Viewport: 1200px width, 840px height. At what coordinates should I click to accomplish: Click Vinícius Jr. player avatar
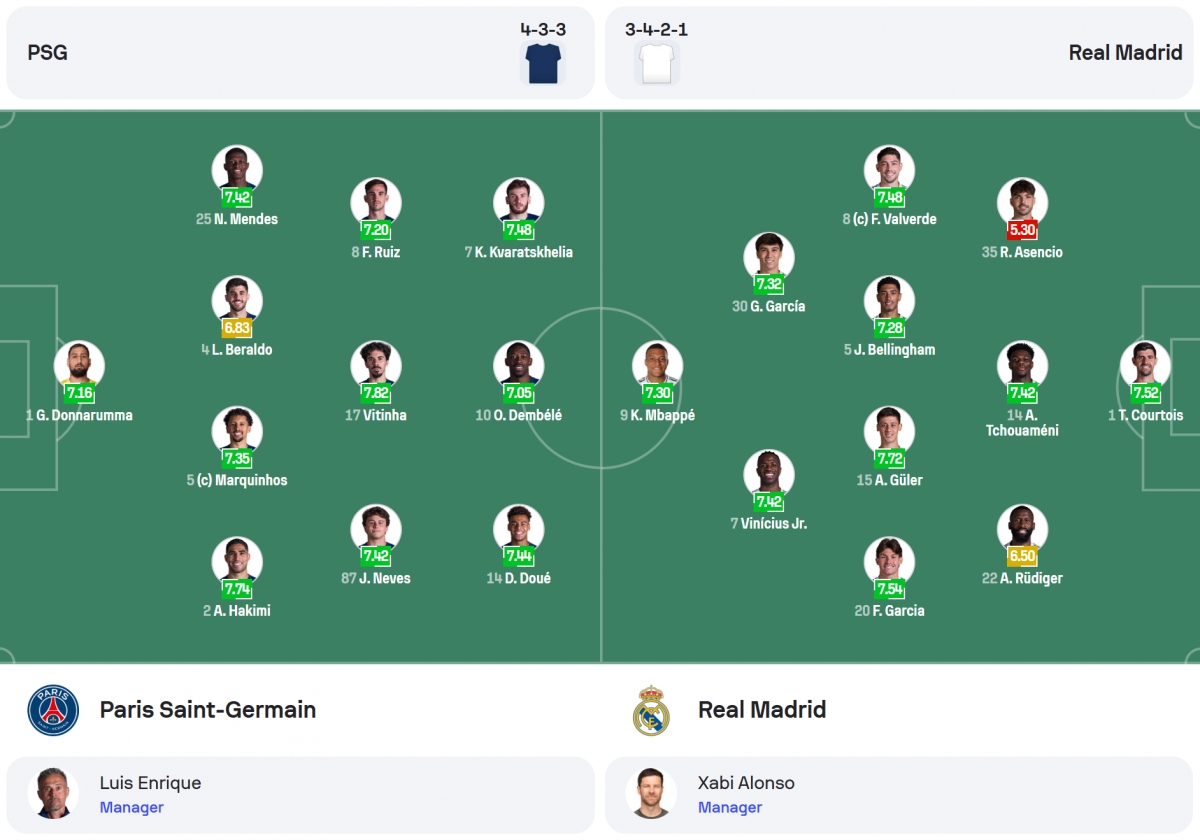click(769, 475)
